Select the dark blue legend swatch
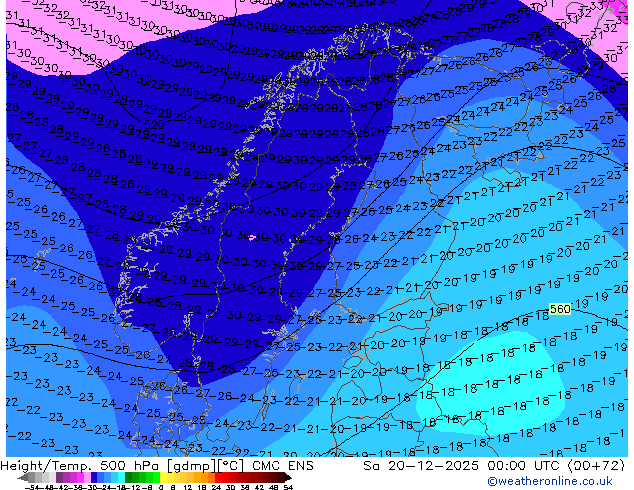 [94, 478]
